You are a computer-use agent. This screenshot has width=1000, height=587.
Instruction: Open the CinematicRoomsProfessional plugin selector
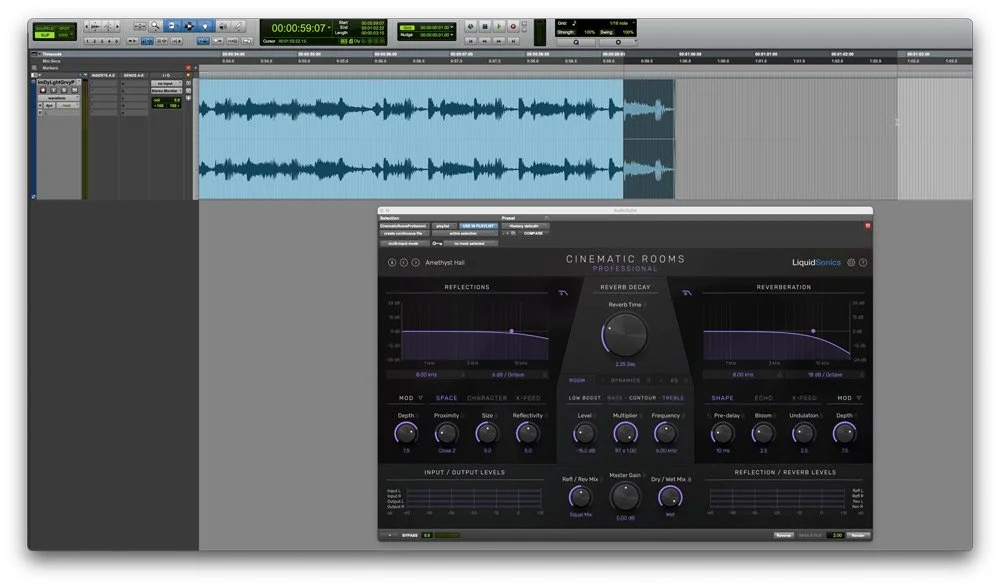click(404, 226)
